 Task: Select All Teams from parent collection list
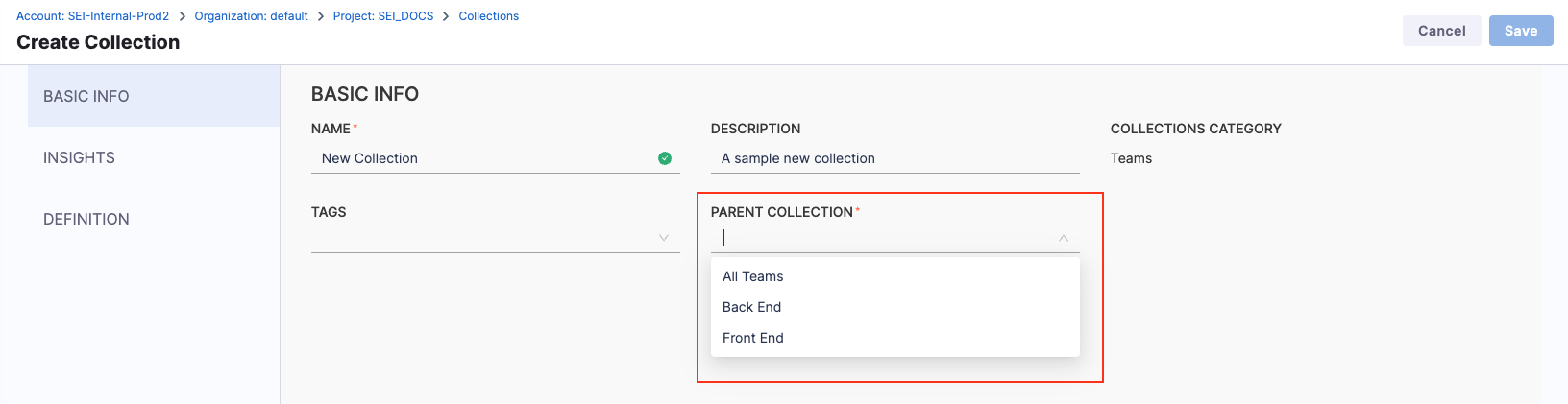pyautogui.click(x=753, y=276)
